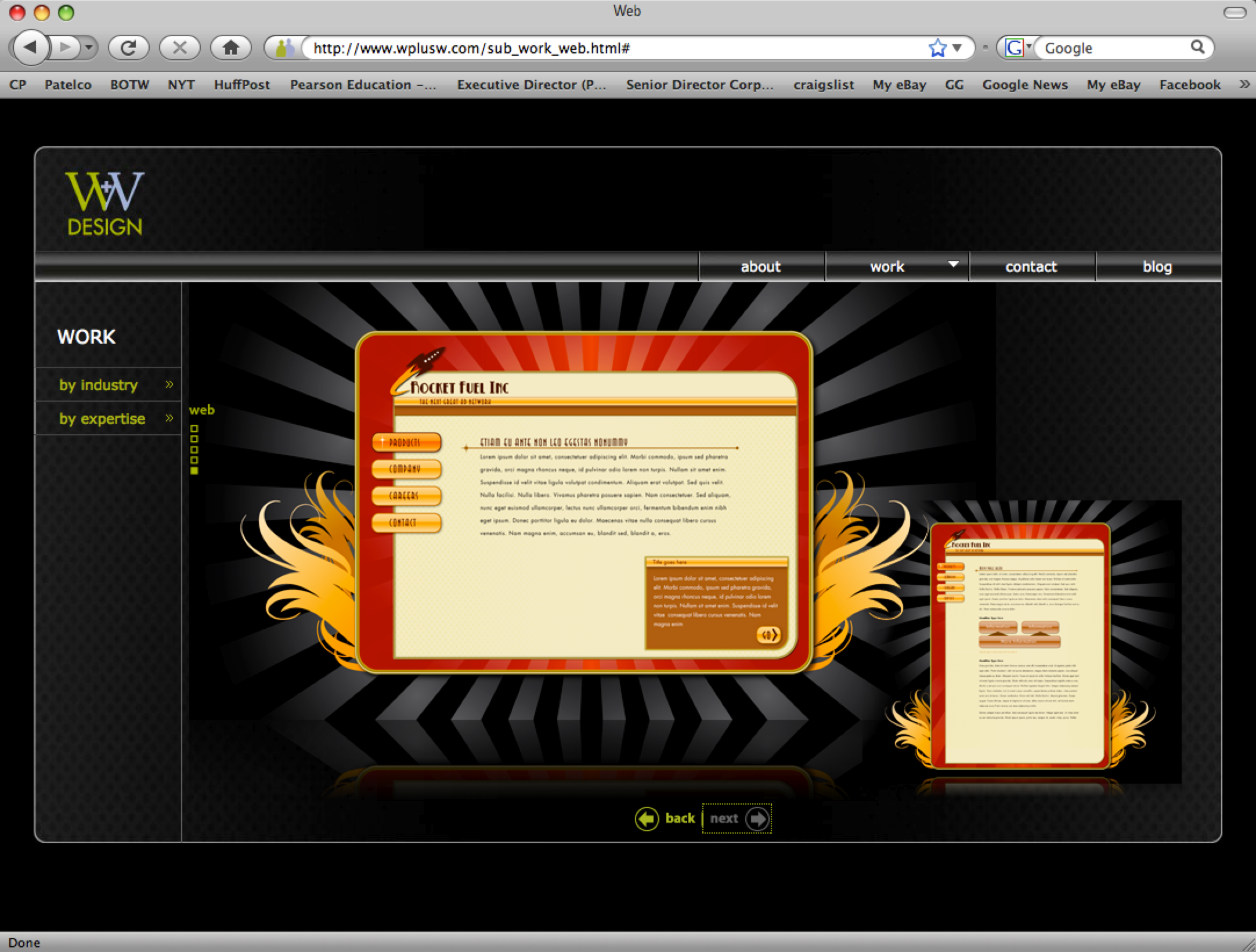Open the URL history dropdown arrow

point(957,48)
